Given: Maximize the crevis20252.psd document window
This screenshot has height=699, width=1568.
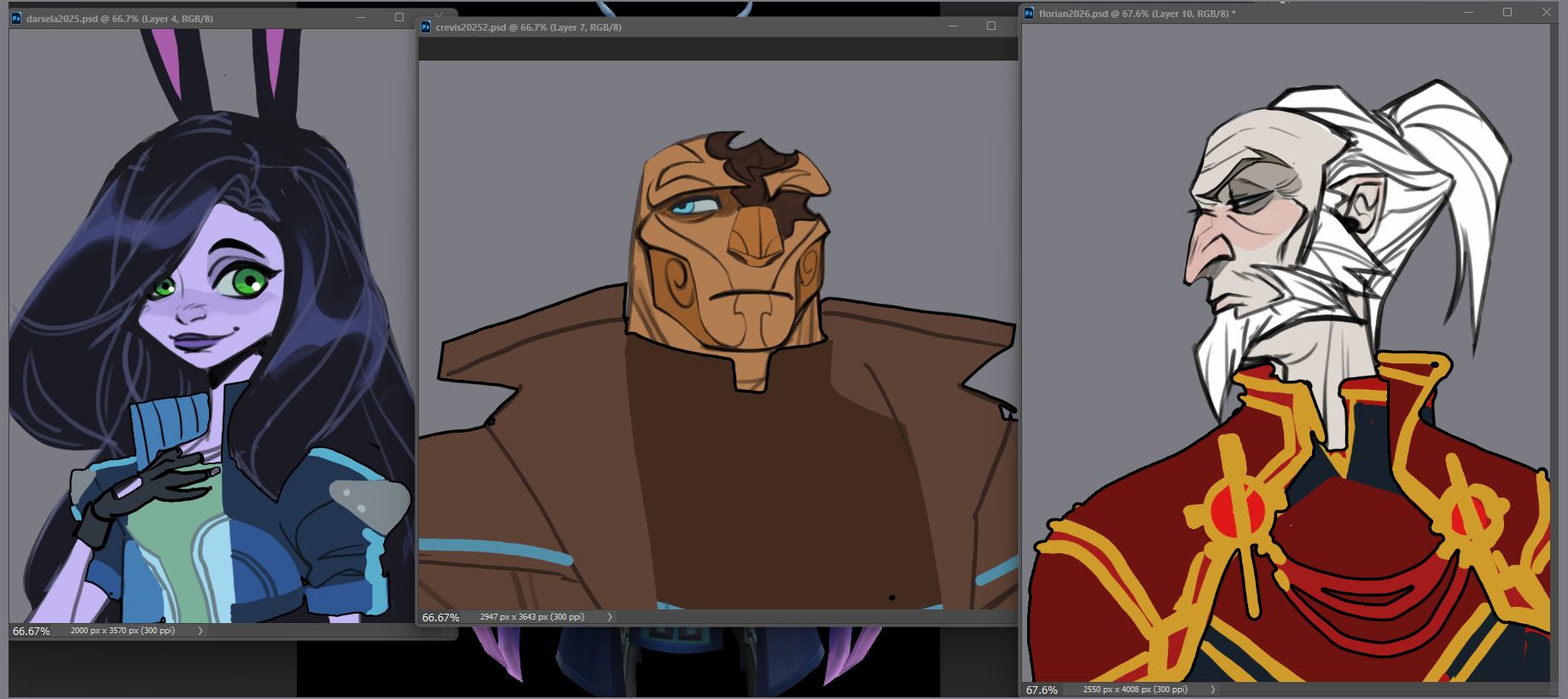Looking at the screenshot, I should tap(990, 26).
